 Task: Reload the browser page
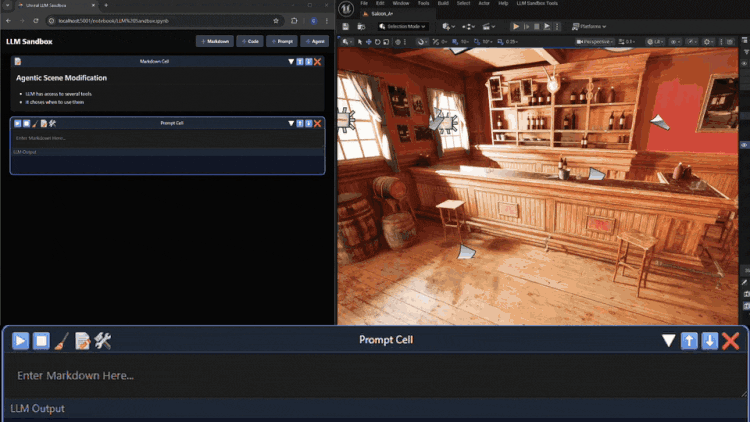click(x=34, y=20)
